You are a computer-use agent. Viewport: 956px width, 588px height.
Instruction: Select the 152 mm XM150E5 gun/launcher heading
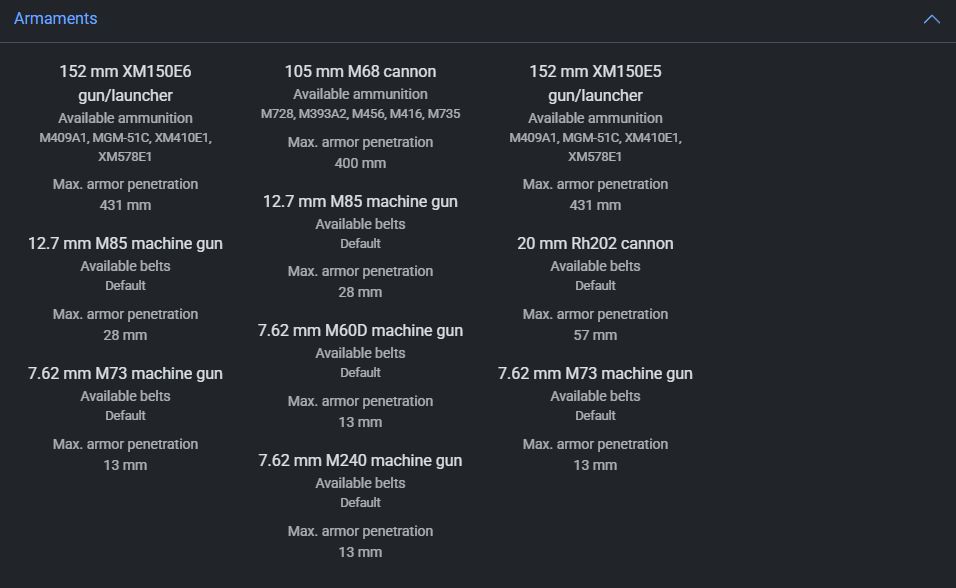[x=595, y=83]
